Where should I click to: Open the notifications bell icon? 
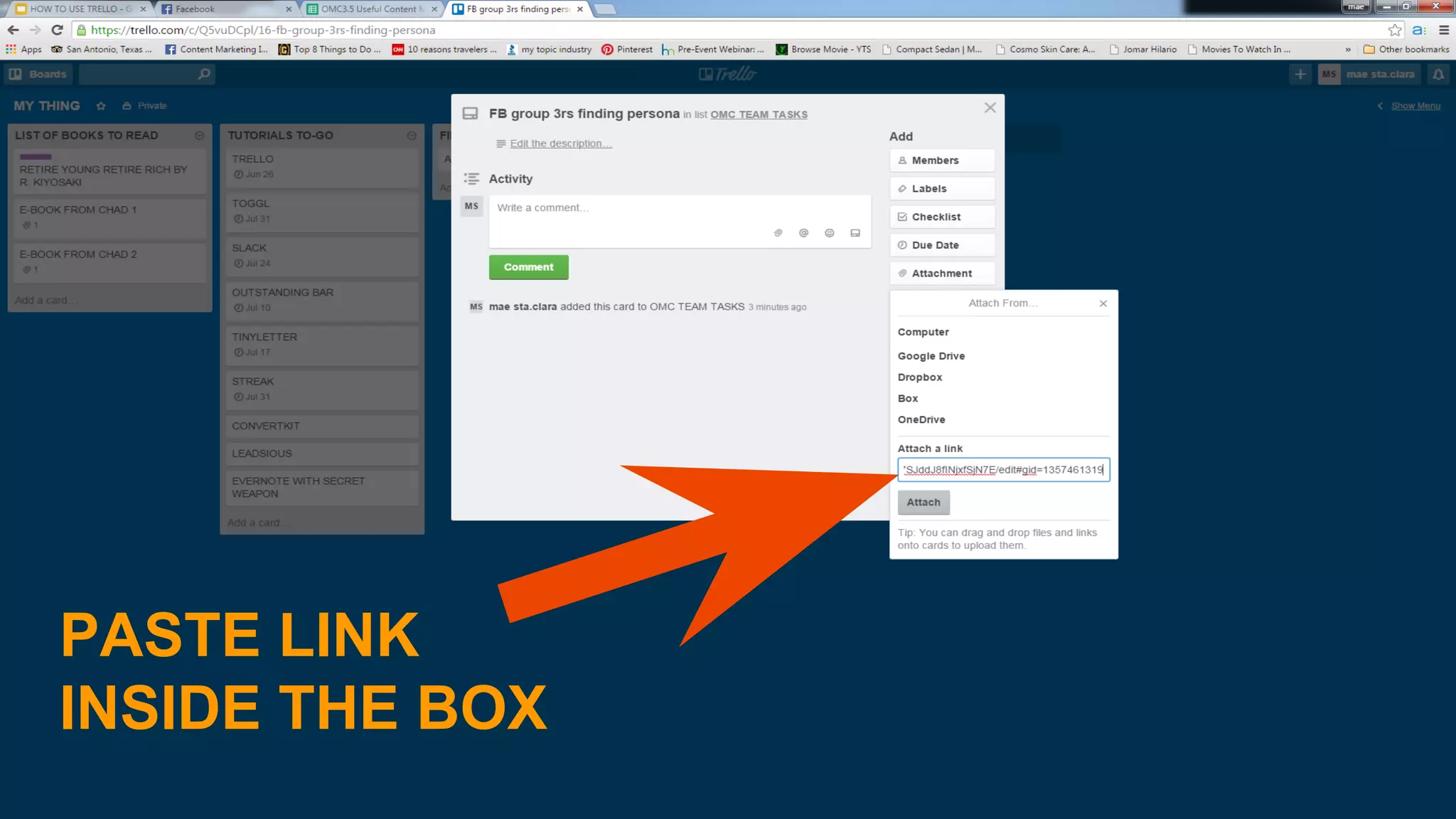[x=1438, y=74]
